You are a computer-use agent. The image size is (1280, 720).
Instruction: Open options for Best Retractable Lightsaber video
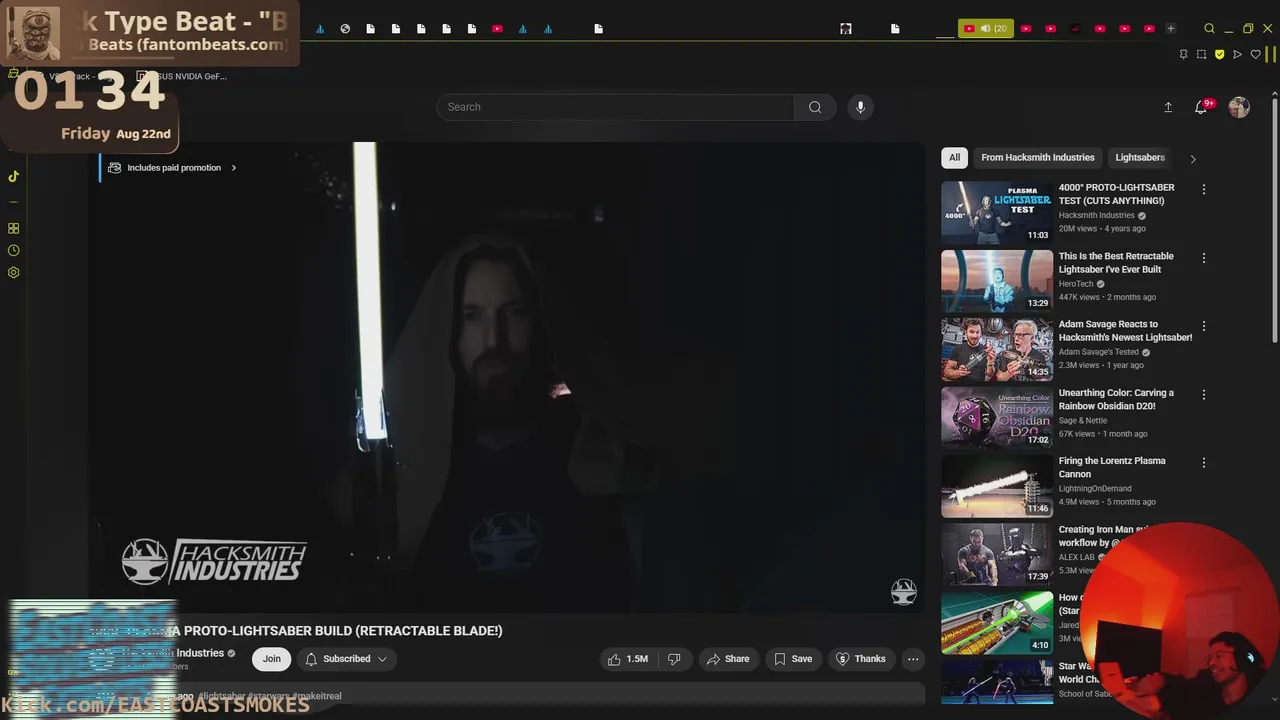point(1204,258)
